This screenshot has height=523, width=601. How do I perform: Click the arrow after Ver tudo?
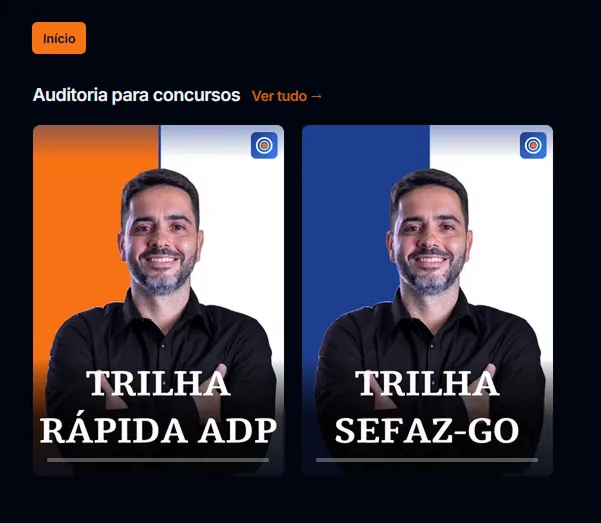(317, 96)
